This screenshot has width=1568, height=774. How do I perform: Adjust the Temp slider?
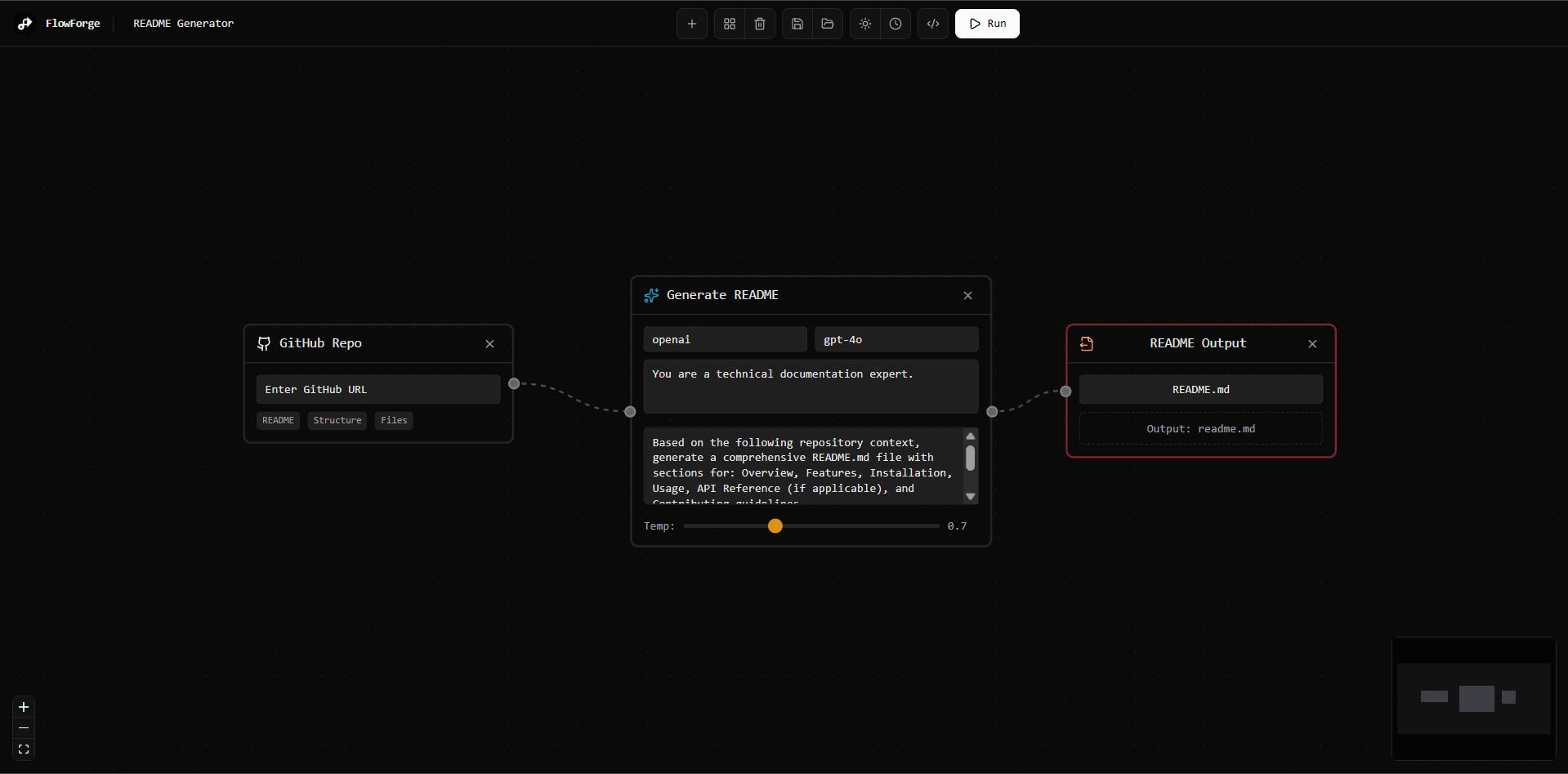pyautogui.click(x=774, y=526)
